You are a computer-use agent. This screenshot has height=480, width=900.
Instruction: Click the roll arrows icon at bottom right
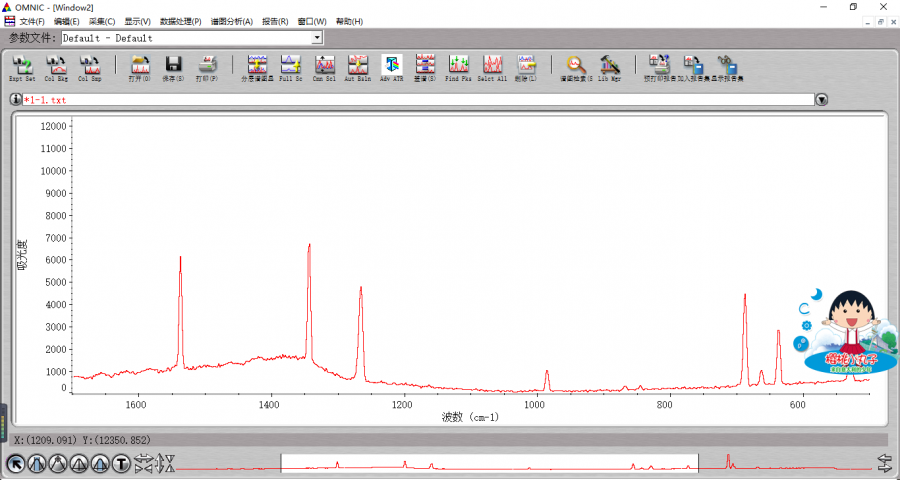coord(886,463)
